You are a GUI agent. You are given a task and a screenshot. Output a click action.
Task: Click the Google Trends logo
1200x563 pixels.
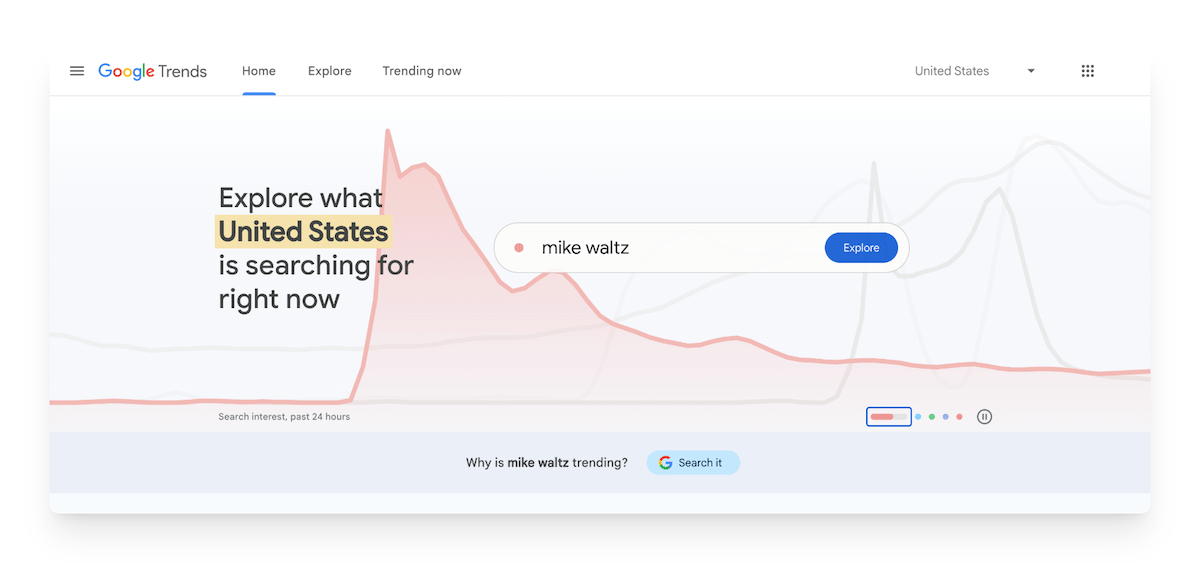tap(152, 71)
